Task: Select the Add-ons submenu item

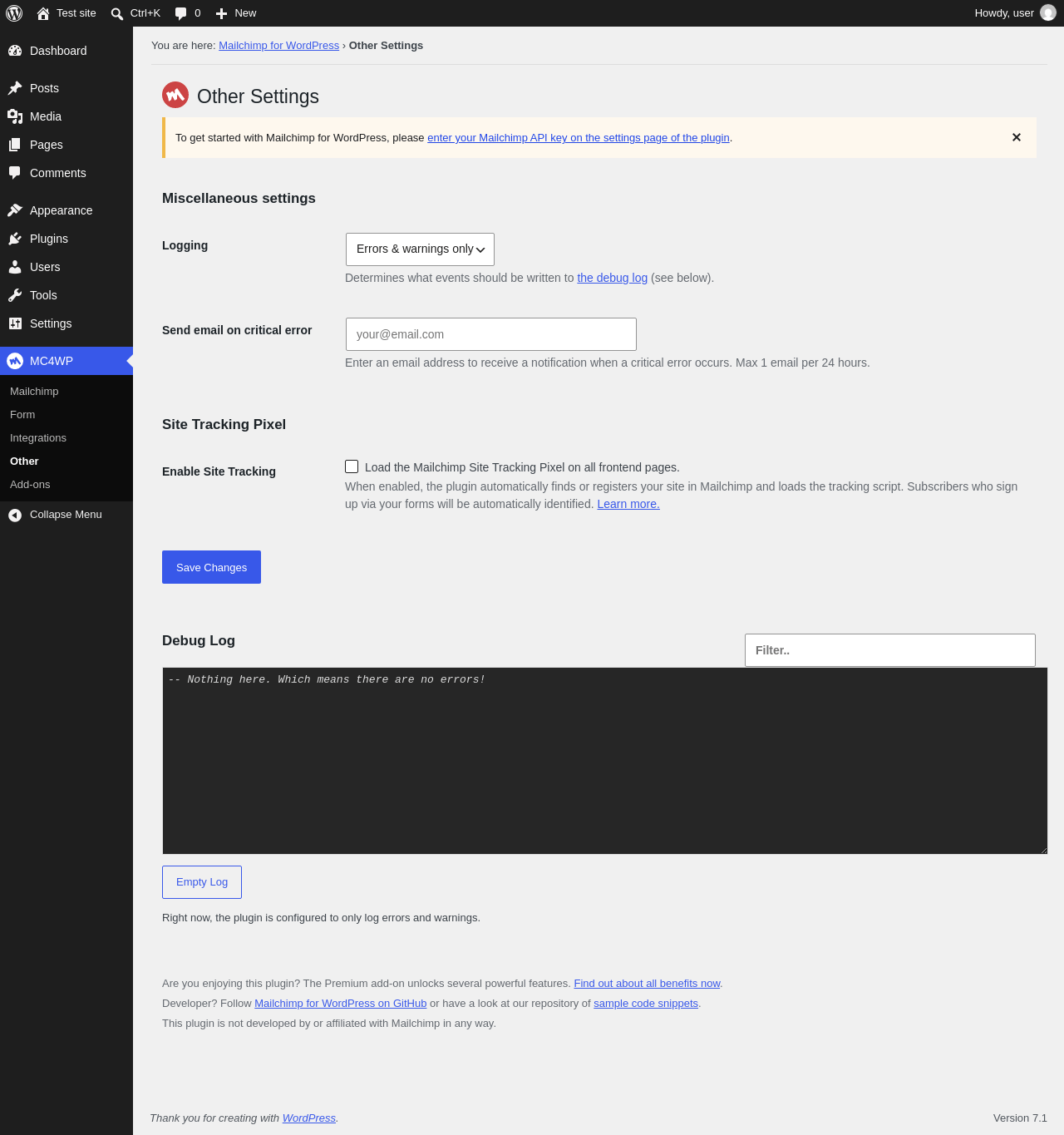Action: [x=30, y=485]
